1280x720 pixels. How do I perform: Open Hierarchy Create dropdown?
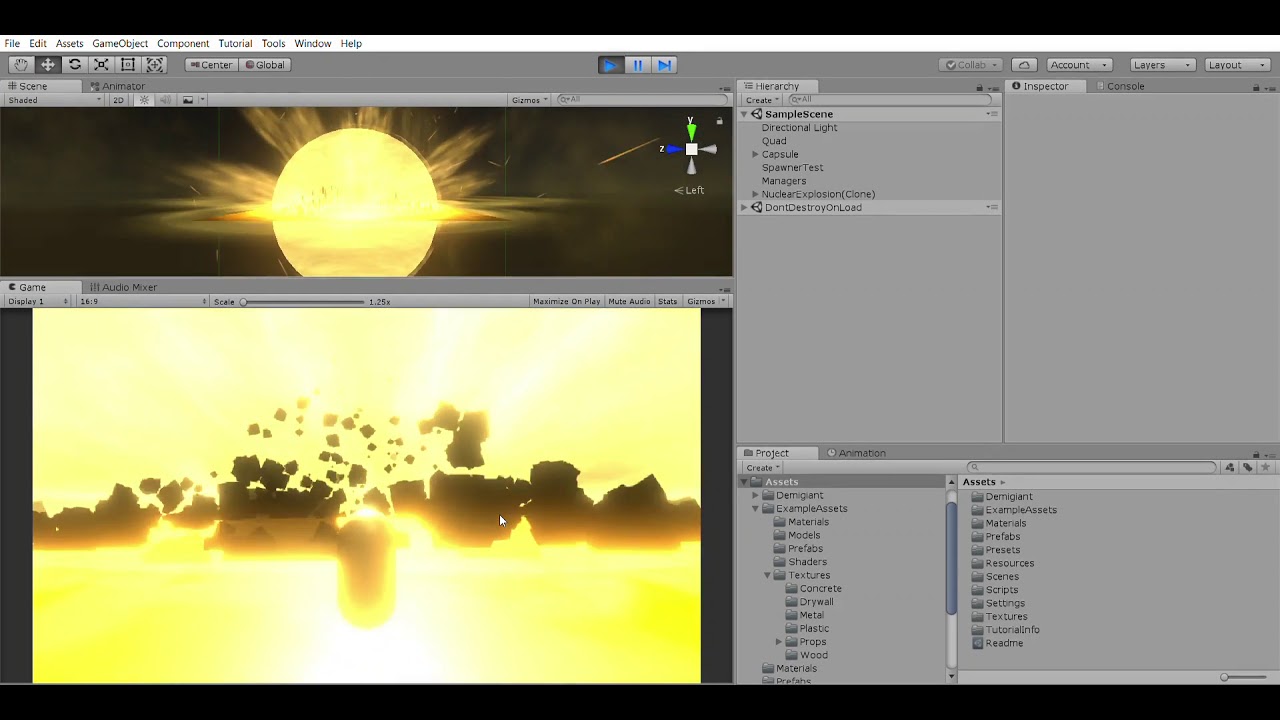pyautogui.click(x=762, y=100)
